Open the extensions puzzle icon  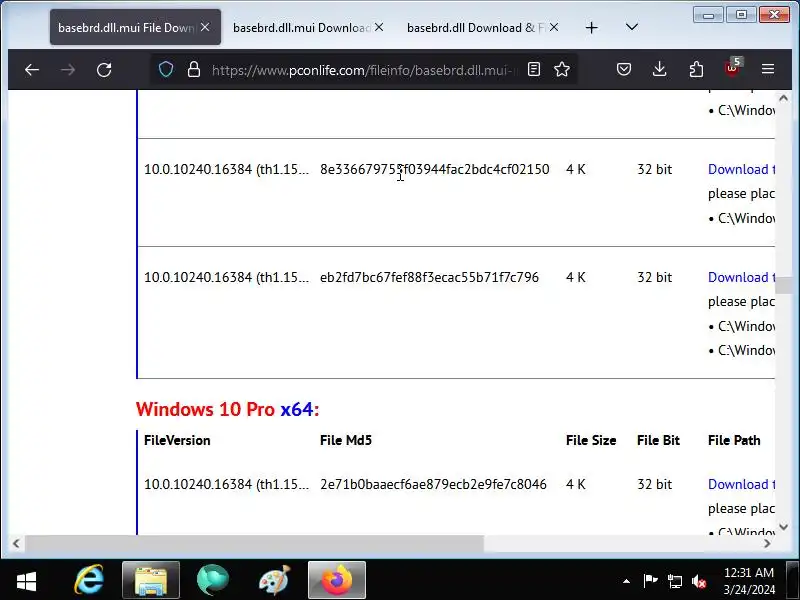tap(696, 69)
